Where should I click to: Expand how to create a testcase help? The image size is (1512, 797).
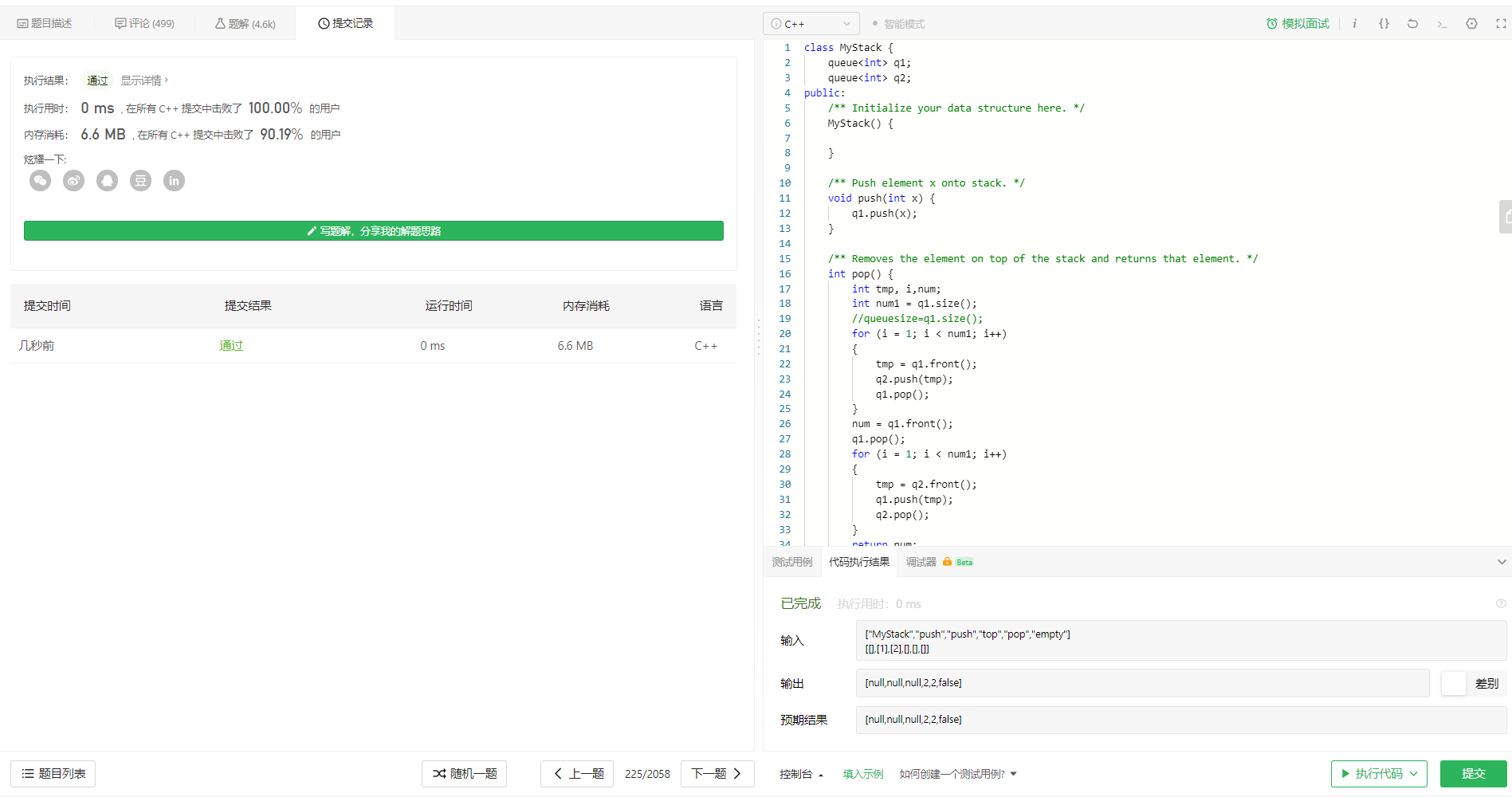click(x=958, y=774)
